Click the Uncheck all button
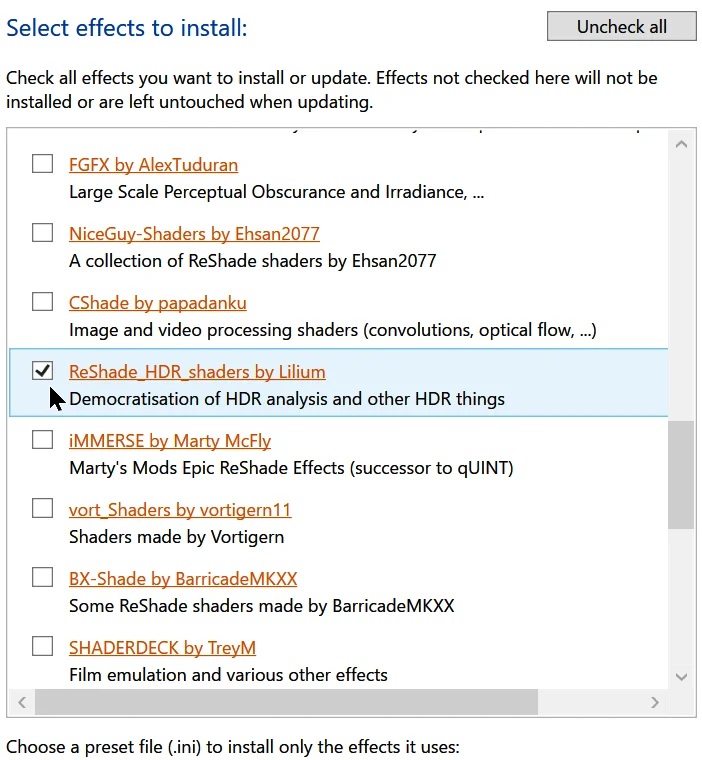Image resolution: width=702 pixels, height=760 pixels. tap(622, 26)
